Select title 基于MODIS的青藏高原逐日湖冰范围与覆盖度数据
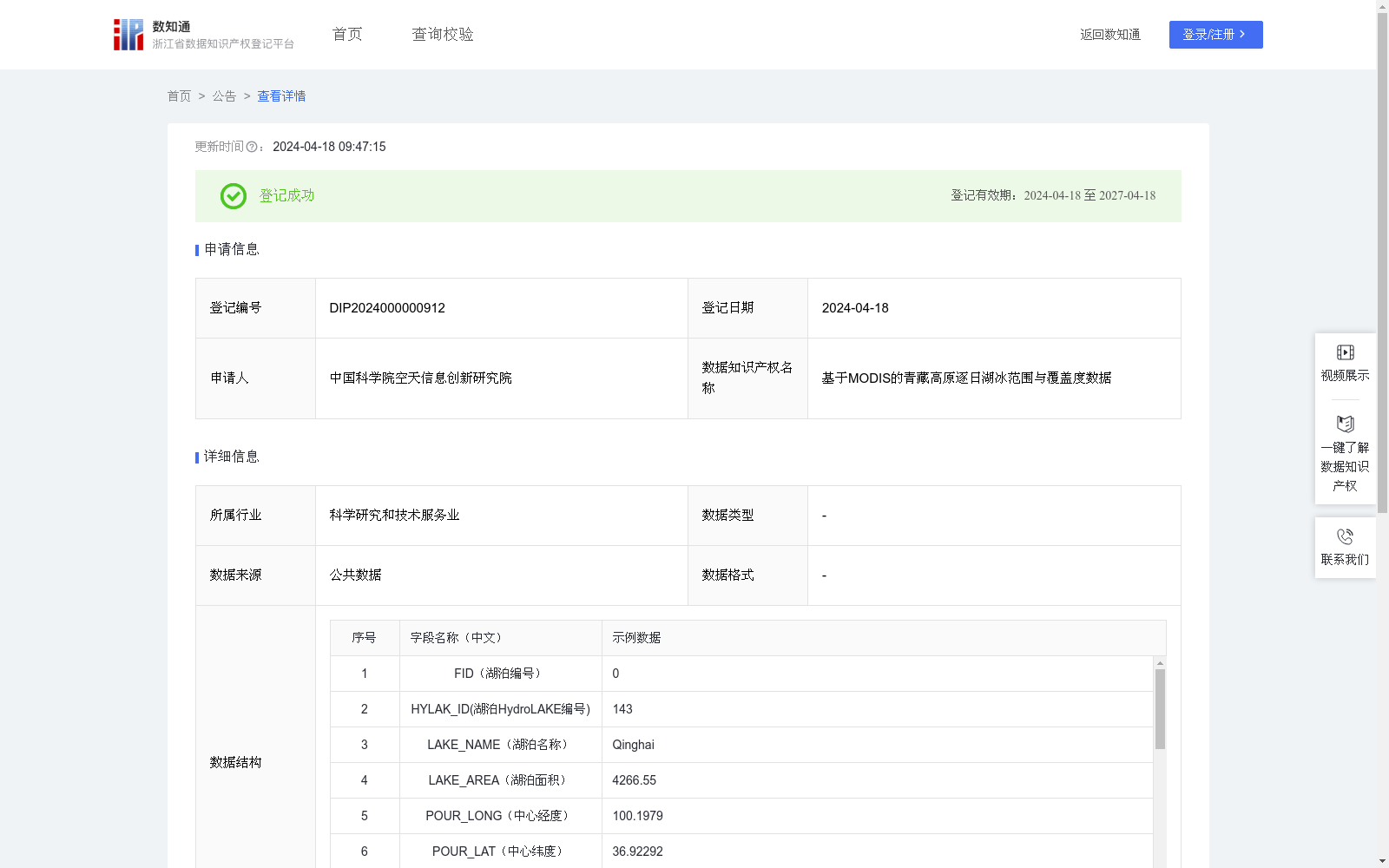Viewport: 1389px width, 868px height. click(967, 378)
